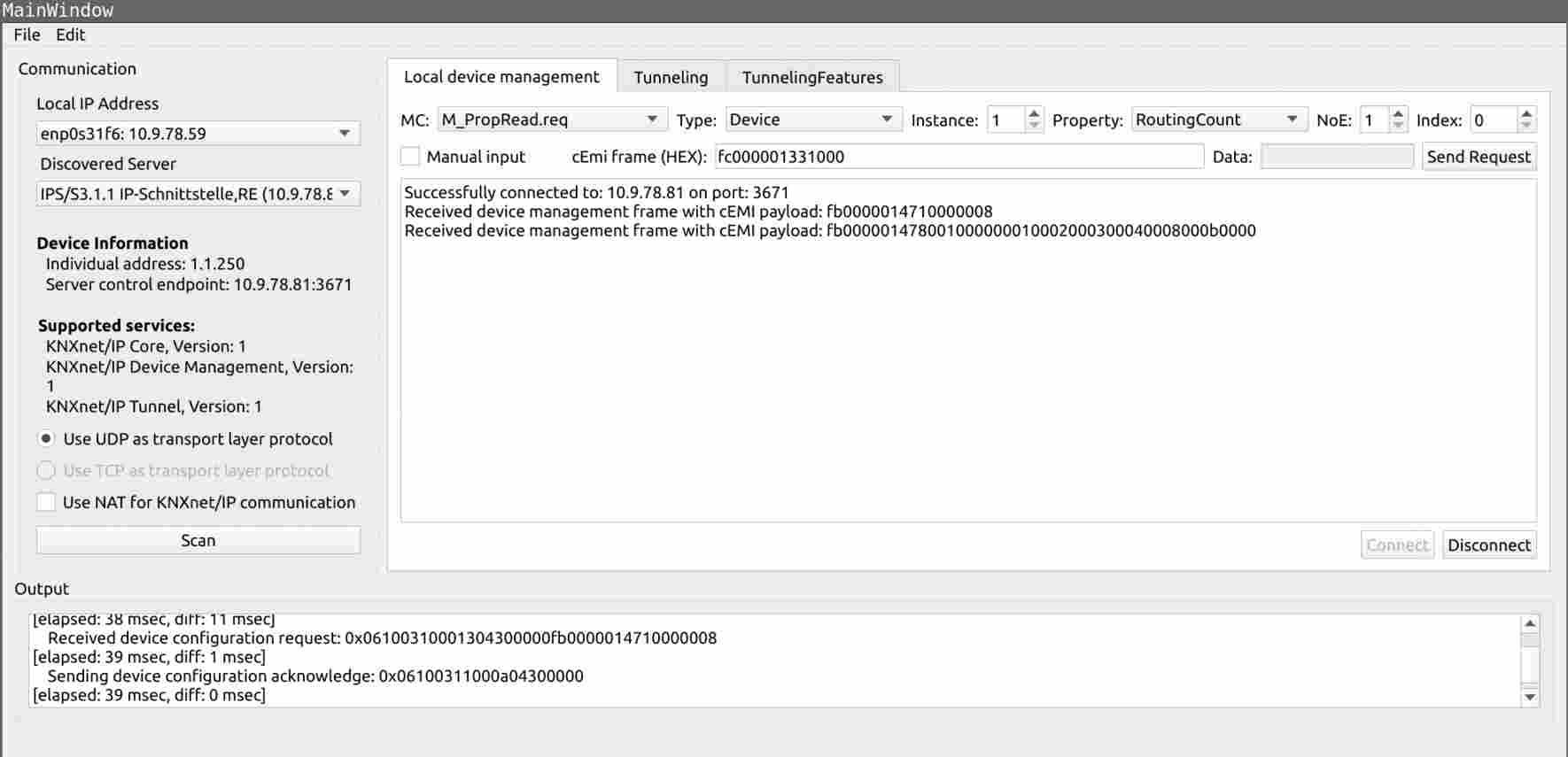Click 'KNXnet/IP Tunnel, Version: 1' text

pyautogui.click(x=154, y=406)
